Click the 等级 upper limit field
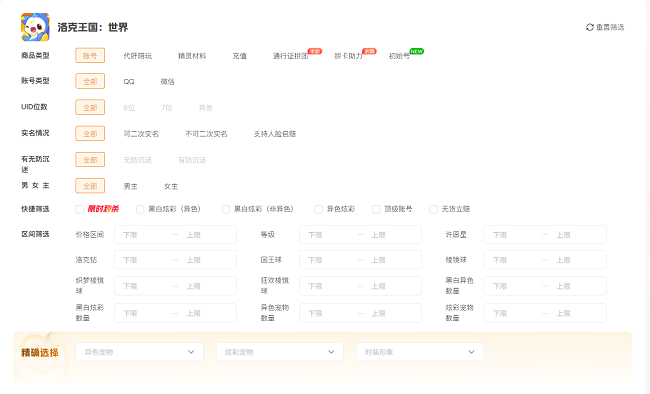This screenshot has width=650, height=394. pos(392,235)
